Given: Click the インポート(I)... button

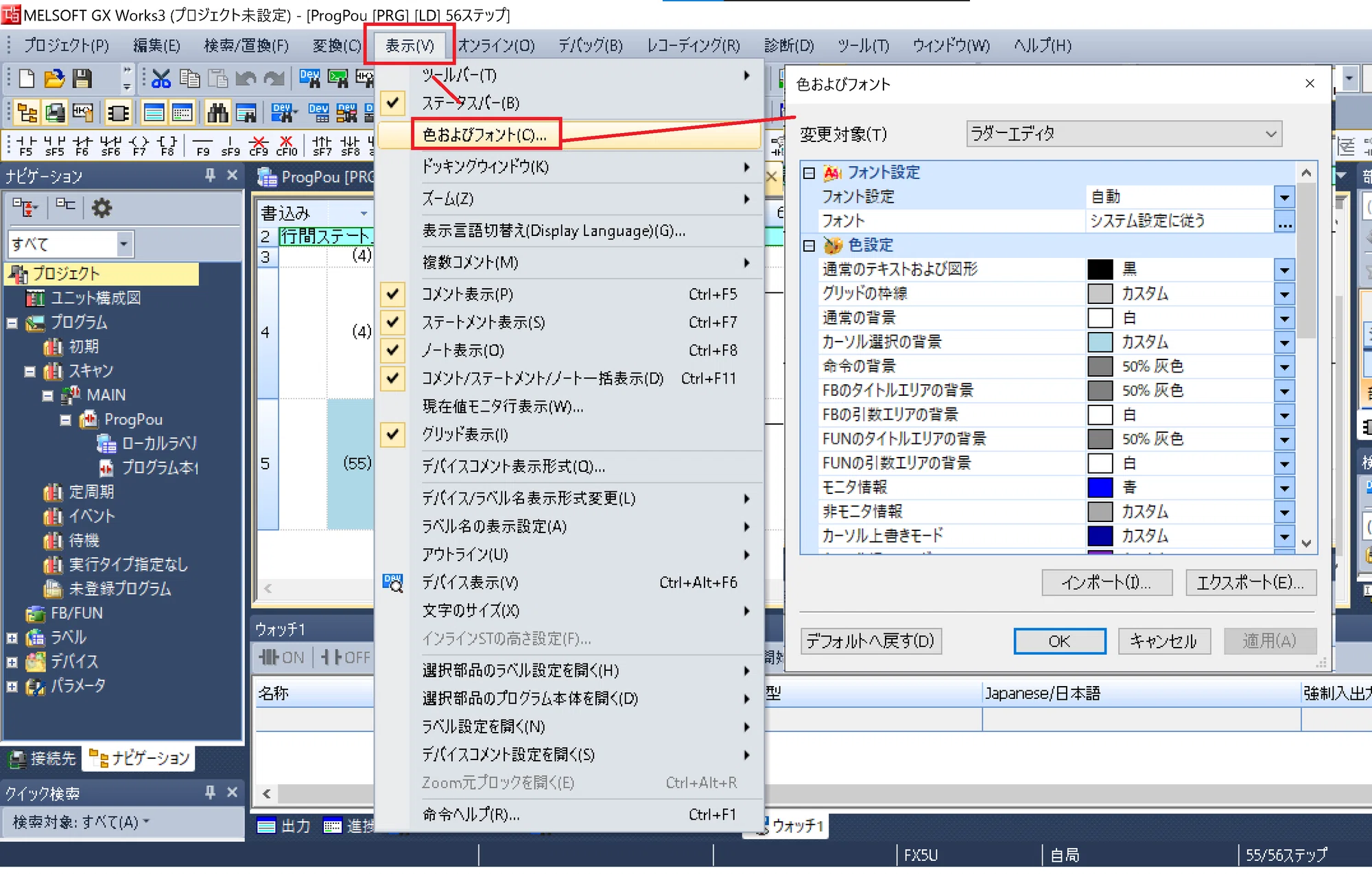Looking at the screenshot, I should (x=1107, y=583).
